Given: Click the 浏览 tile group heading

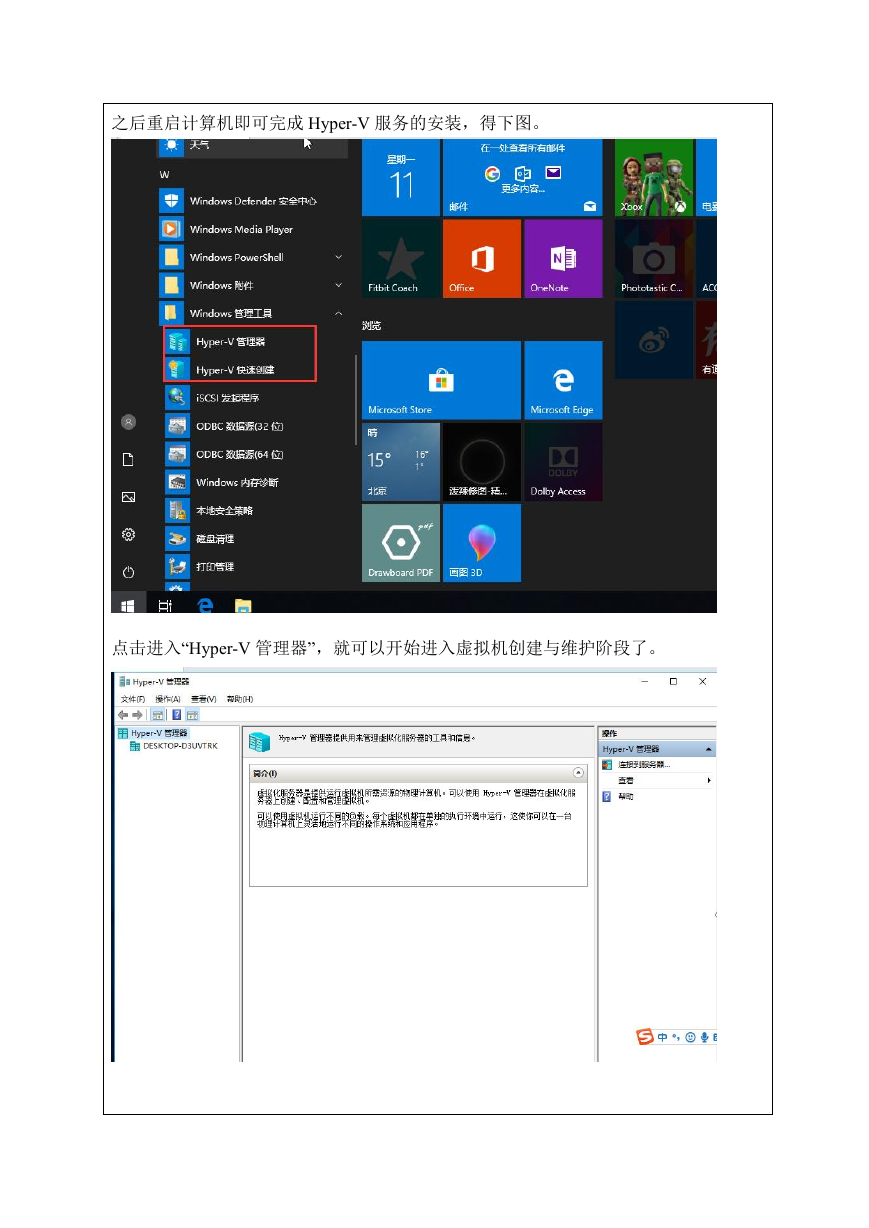Looking at the screenshot, I should click(371, 326).
